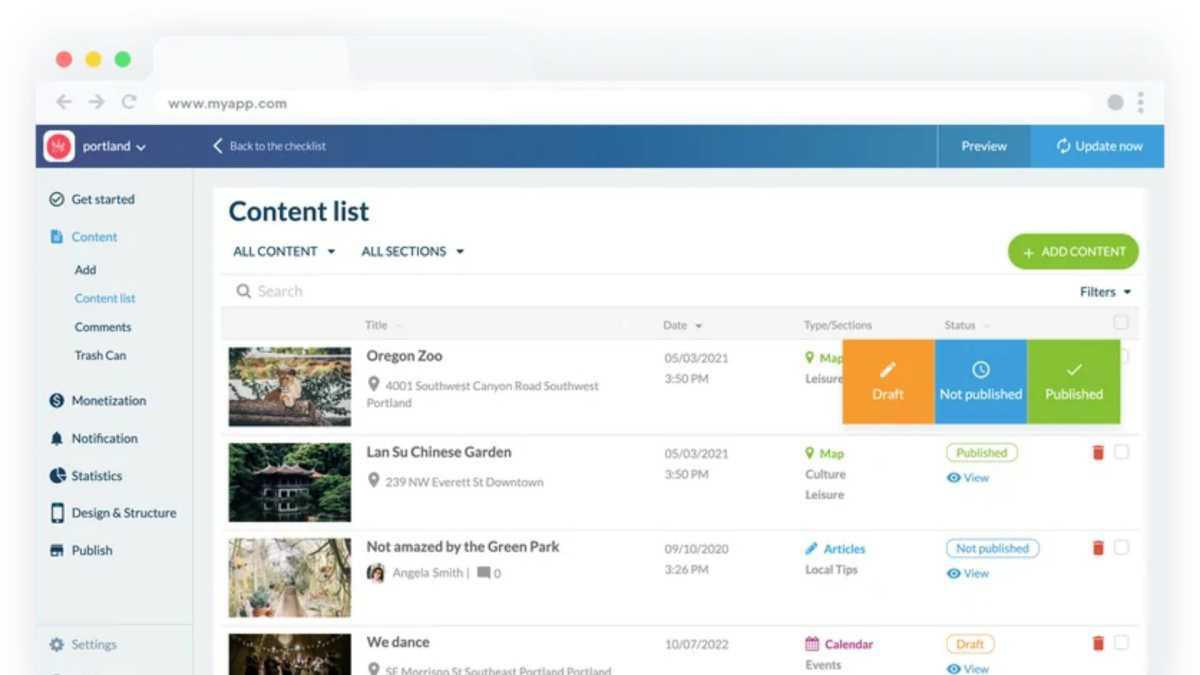Open Statistics pie chart icon
The image size is (1200, 675).
[x=57, y=476]
